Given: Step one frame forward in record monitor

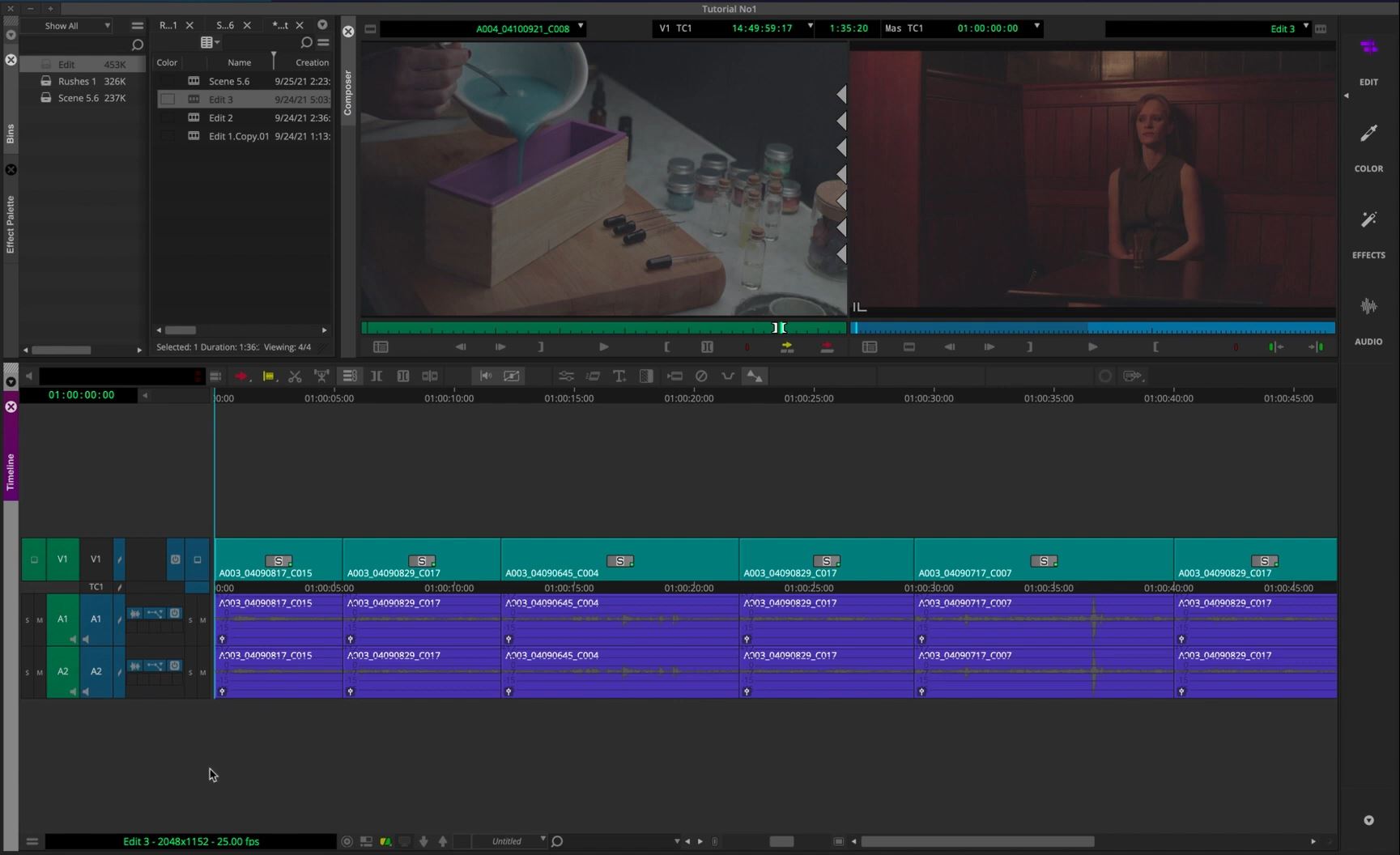Looking at the screenshot, I should click(989, 347).
